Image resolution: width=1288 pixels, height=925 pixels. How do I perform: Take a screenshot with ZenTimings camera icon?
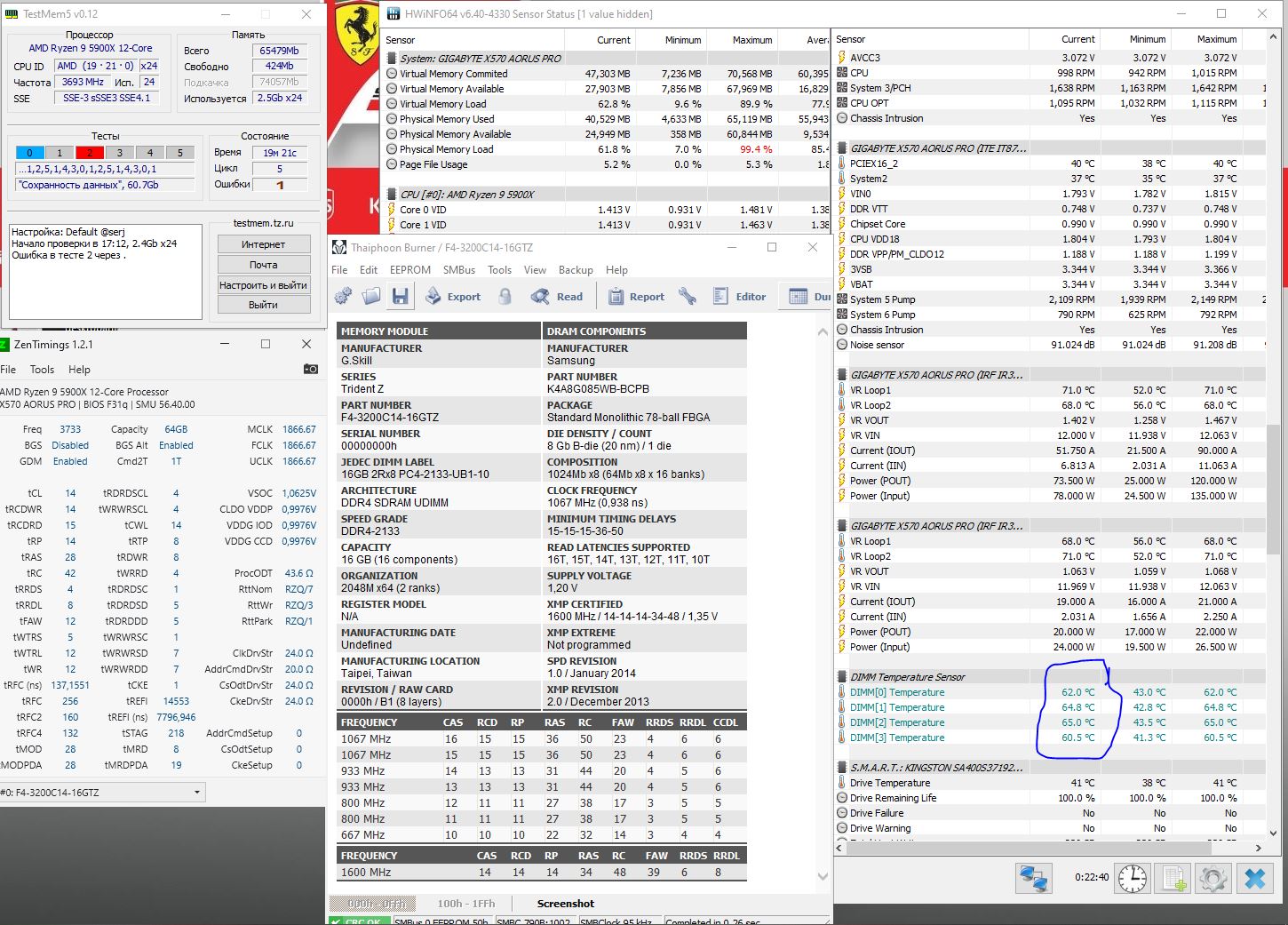(310, 369)
